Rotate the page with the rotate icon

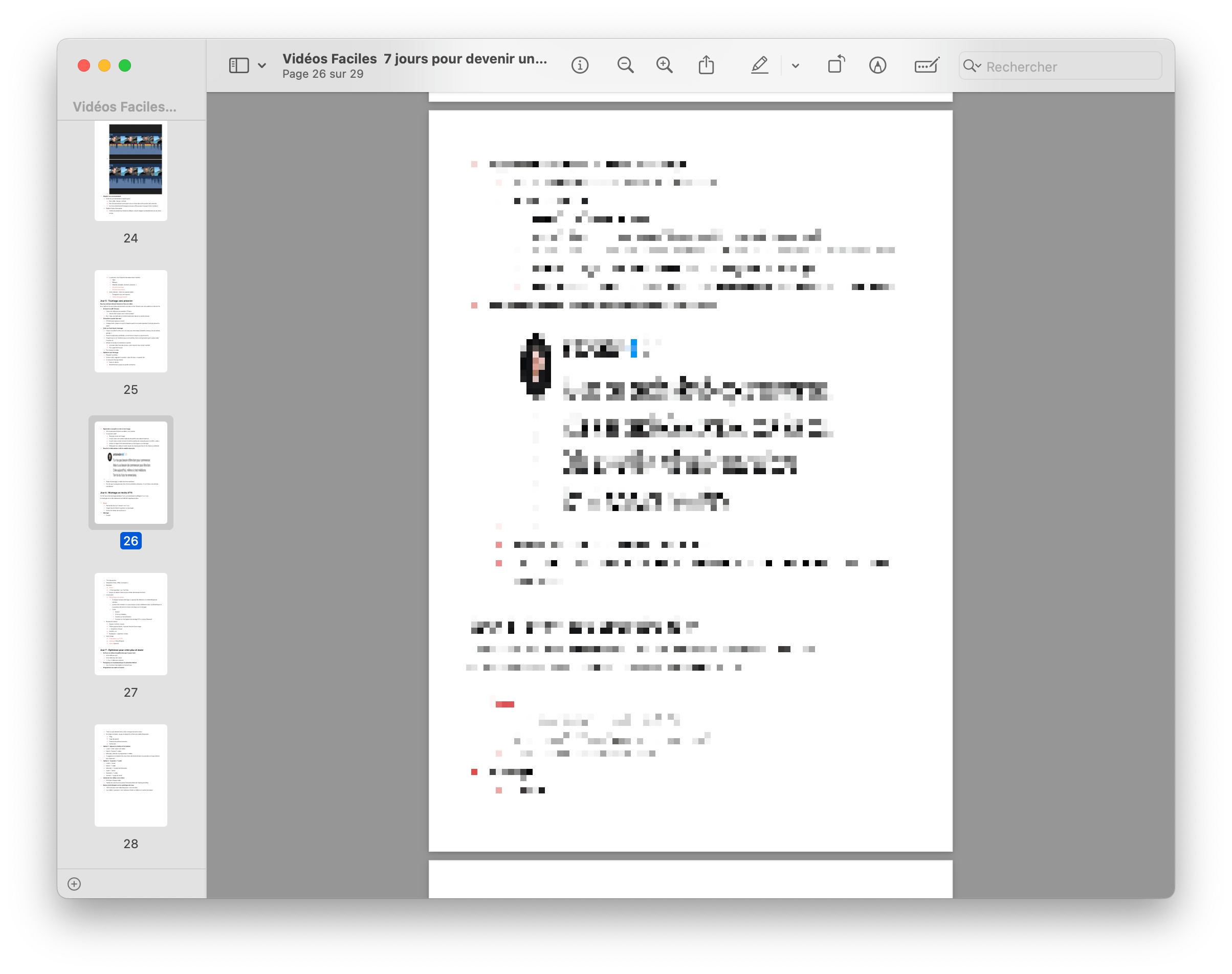(836, 65)
